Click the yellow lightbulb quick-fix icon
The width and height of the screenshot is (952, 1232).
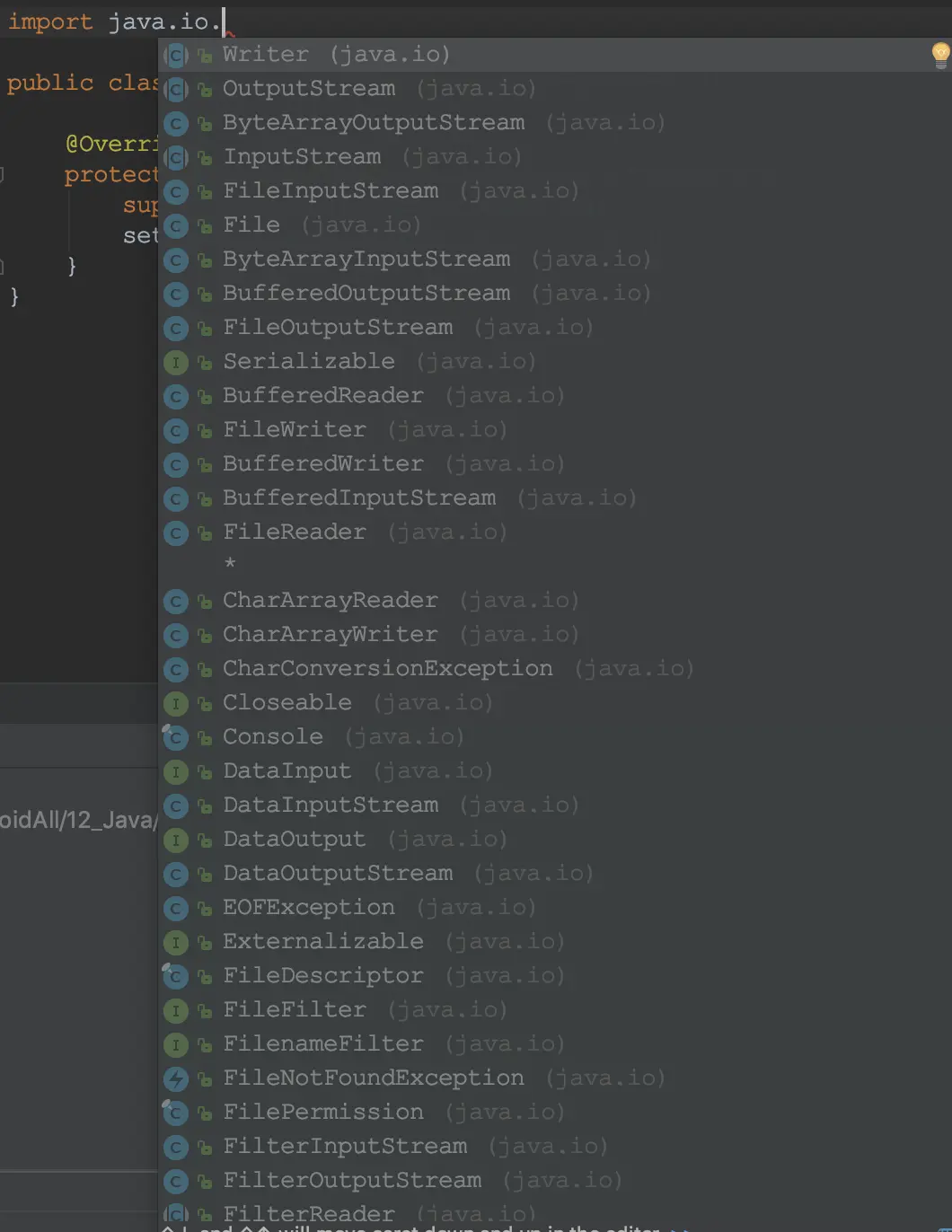(x=940, y=56)
